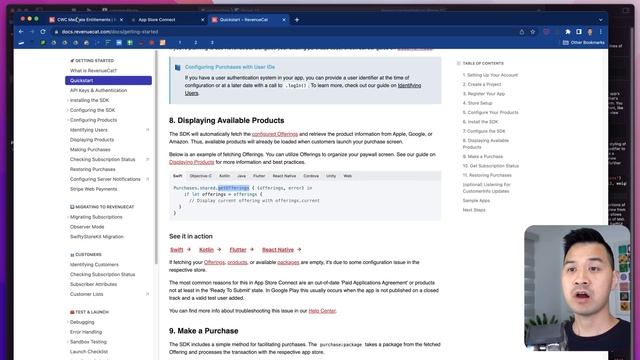The width and height of the screenshot is (640, 360).
Task: Open the Other Bookmarks folder
Action: (x=584, y=42)
